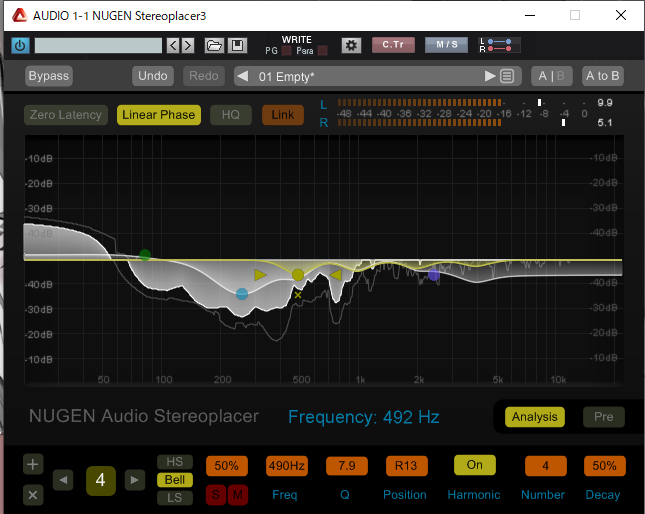Open plugin settings gear icon
Viewport: 645px width, 514px height.
coord(351,45)
